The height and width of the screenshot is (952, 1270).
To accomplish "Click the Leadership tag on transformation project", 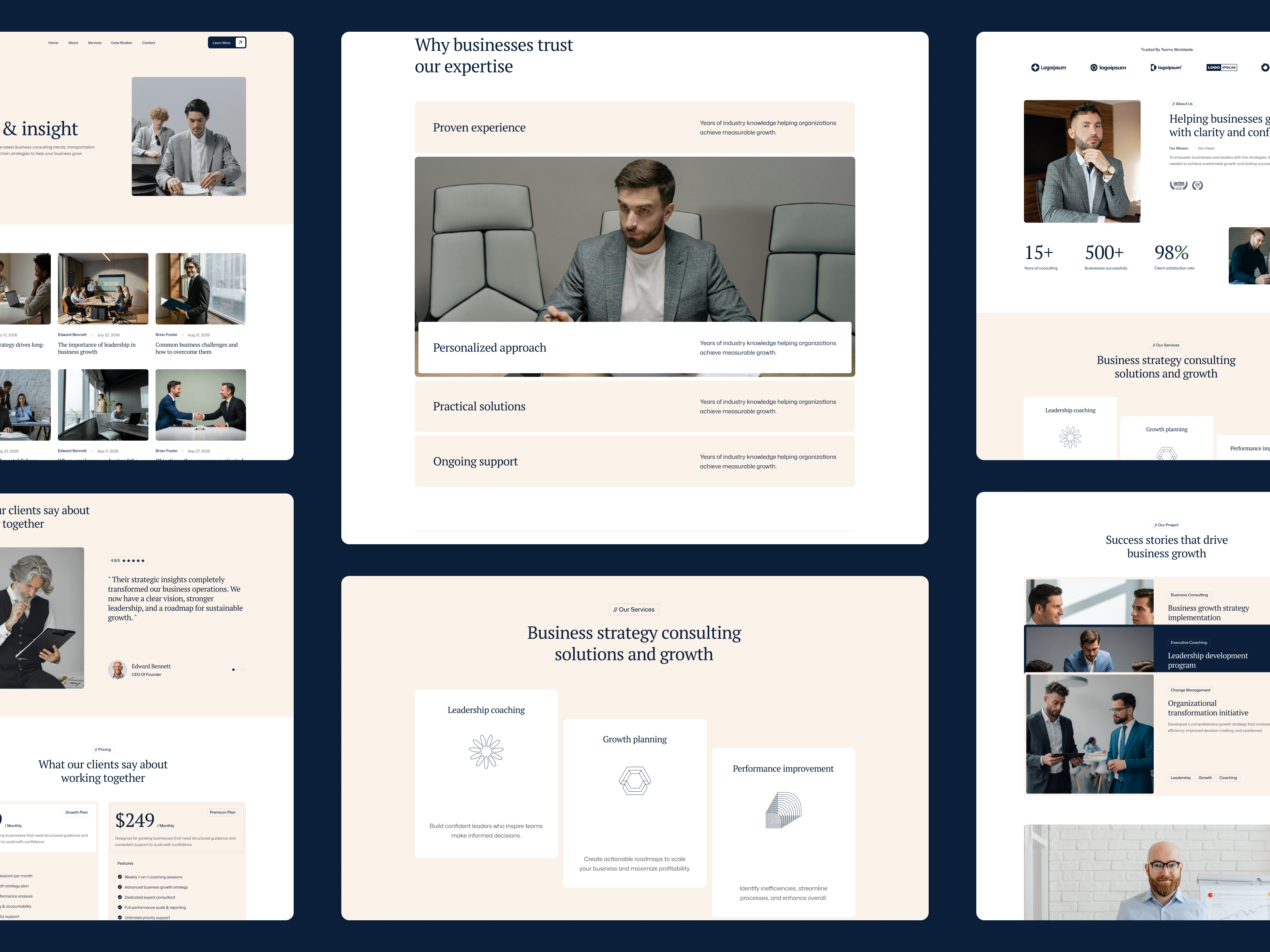I will (x=1180, y=778).
